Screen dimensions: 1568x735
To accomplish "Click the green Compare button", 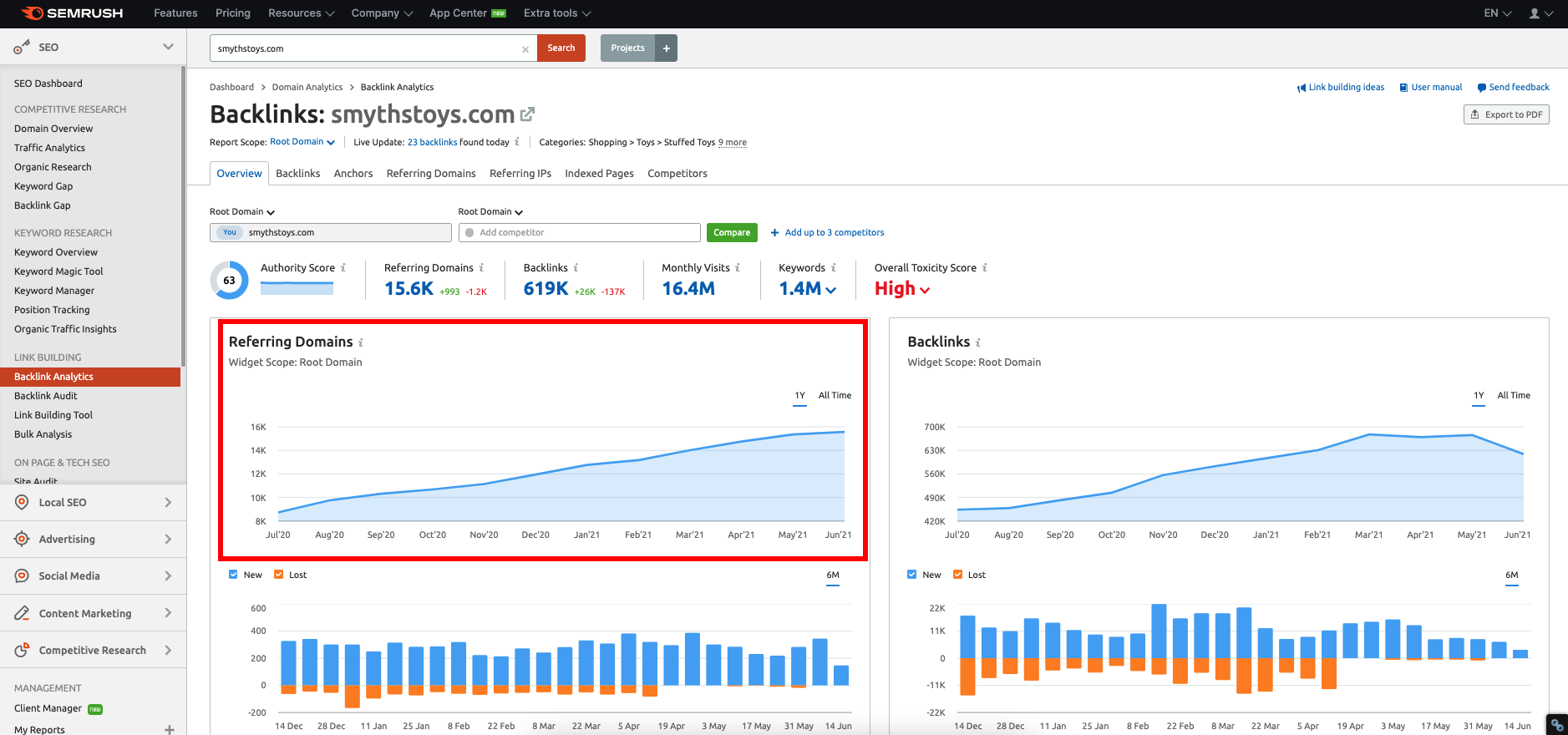I will (x=731, y=233).
